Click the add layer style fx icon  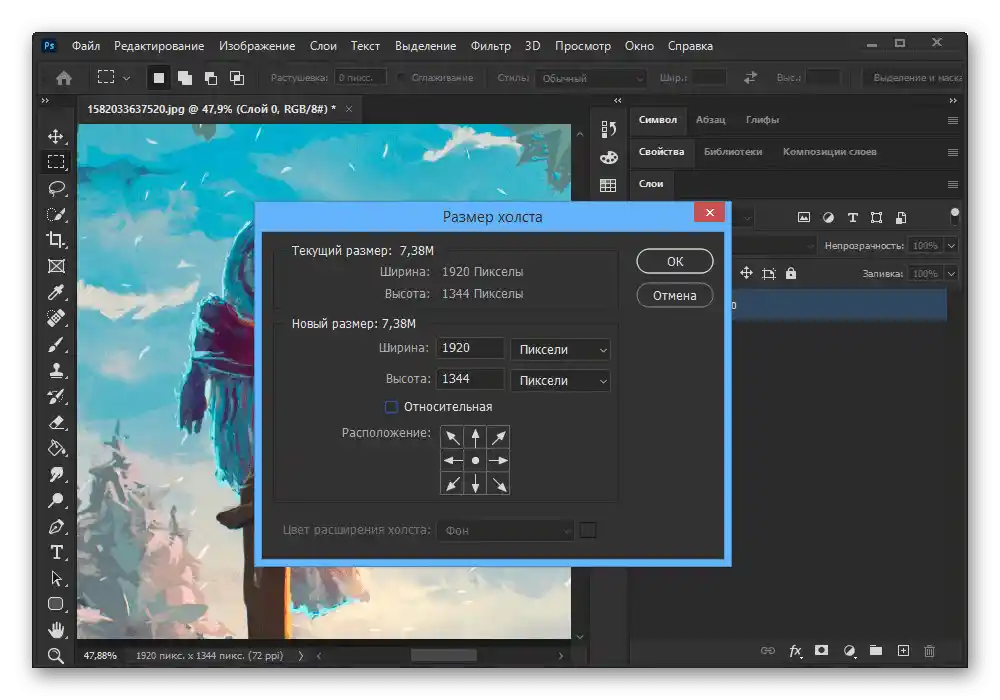(x=795, y=651)
